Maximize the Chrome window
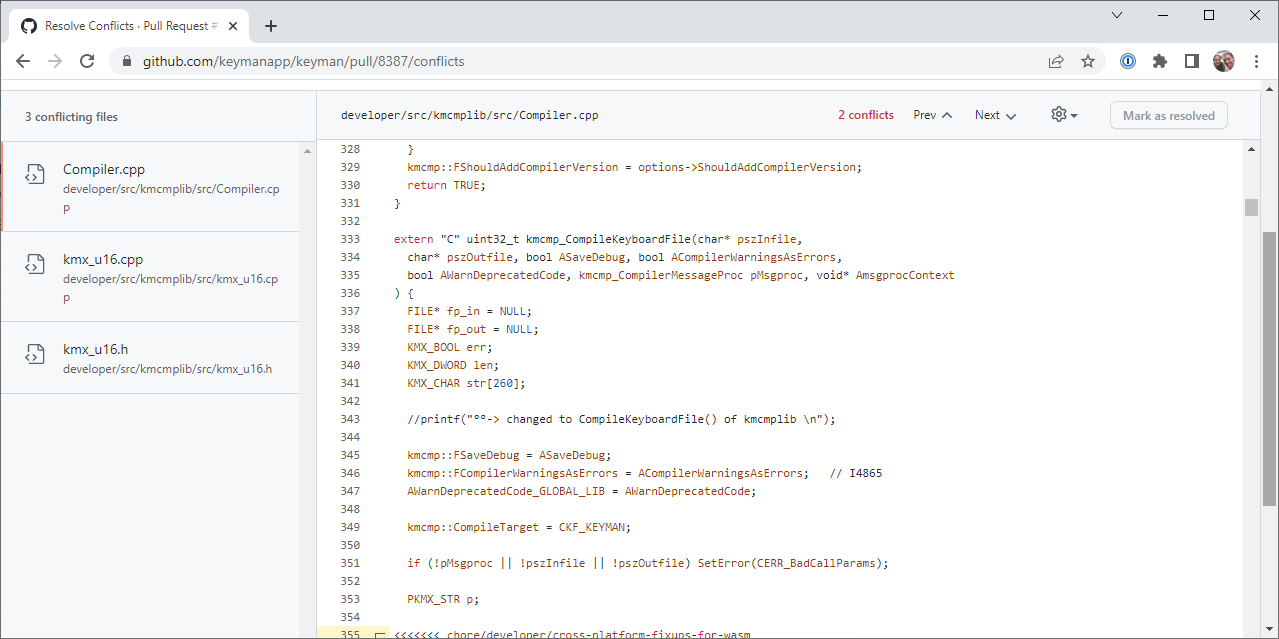This screenshot has height=639, width=1279. [1209, 15]
